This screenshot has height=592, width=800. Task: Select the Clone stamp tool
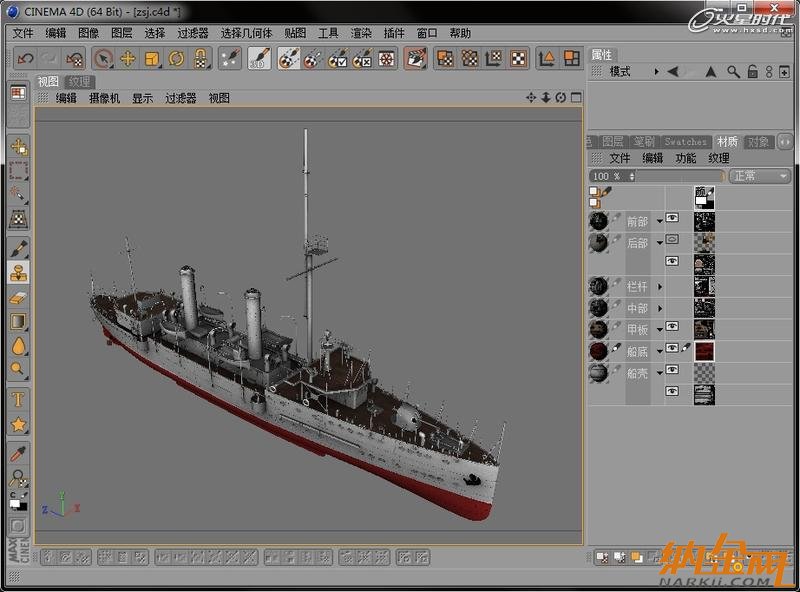pyautogui.click(x=18, y=272)
